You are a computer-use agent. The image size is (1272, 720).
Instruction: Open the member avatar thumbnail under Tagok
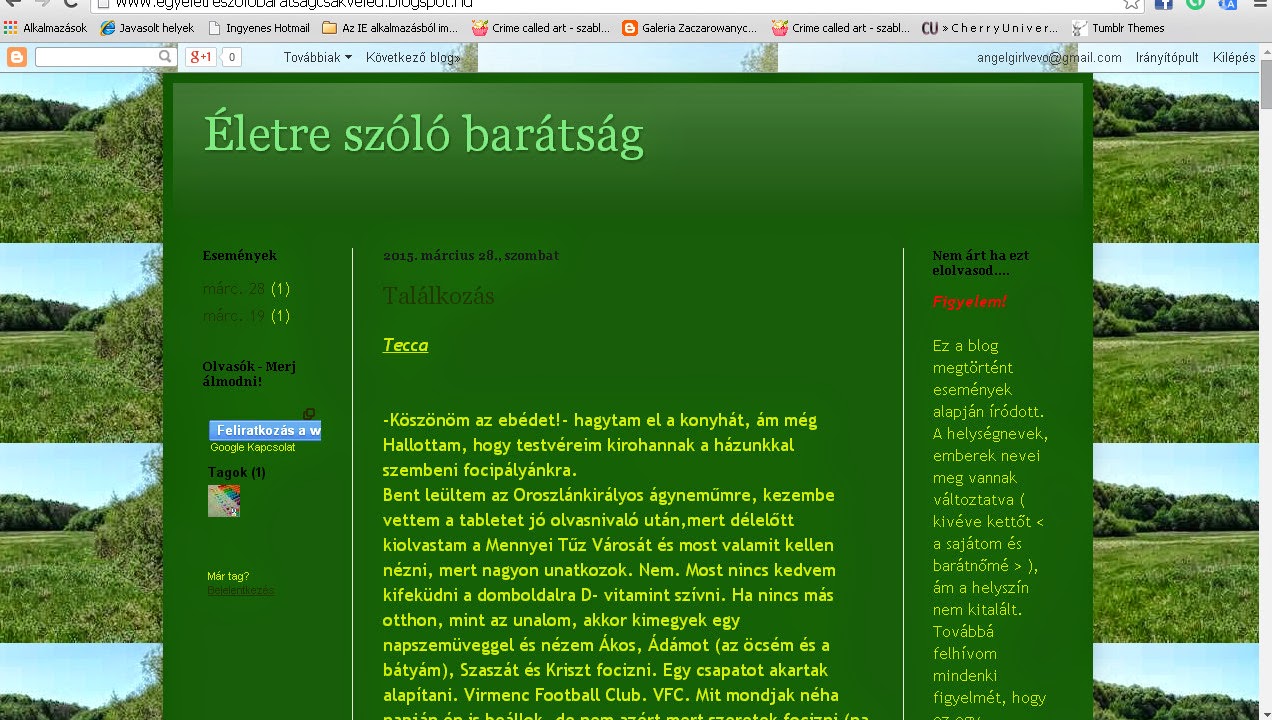224,501
